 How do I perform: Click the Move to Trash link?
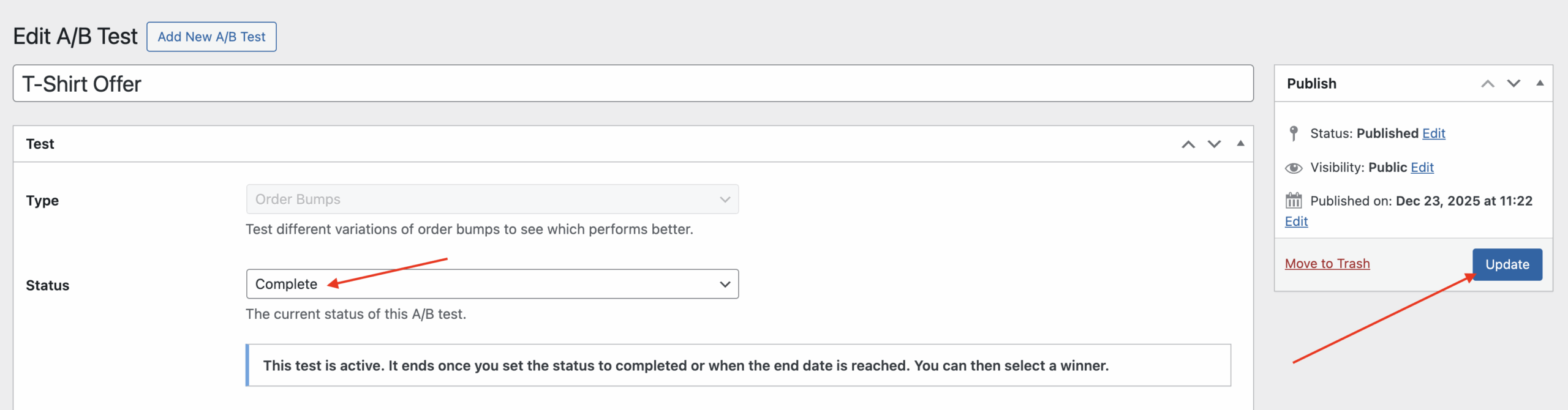[x=1327, y=264]
